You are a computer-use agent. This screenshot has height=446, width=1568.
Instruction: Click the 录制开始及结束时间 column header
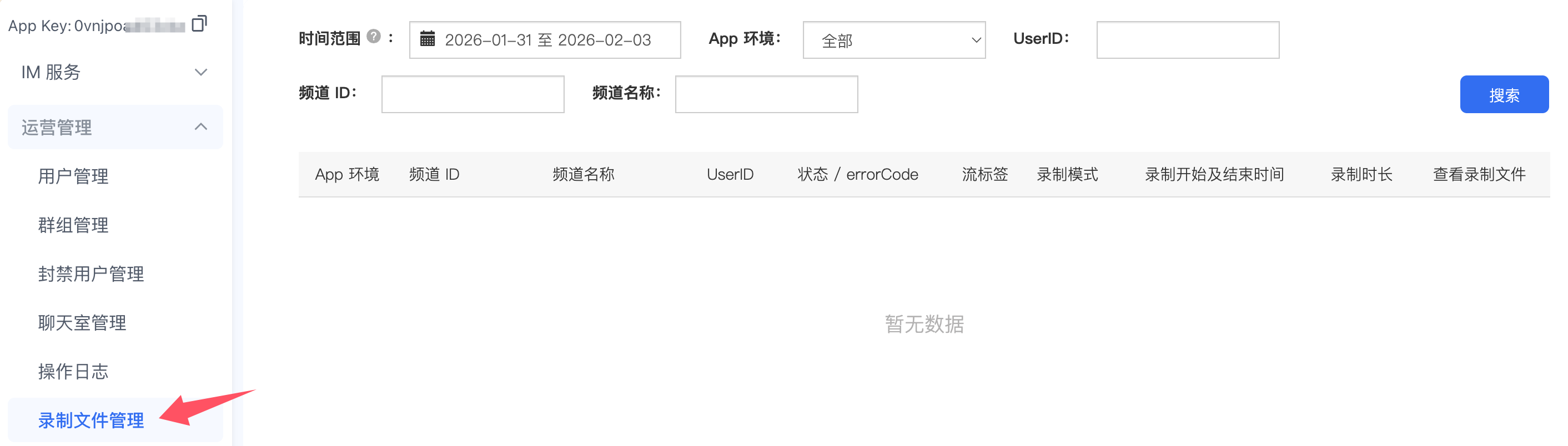(x=1214, y=175)
